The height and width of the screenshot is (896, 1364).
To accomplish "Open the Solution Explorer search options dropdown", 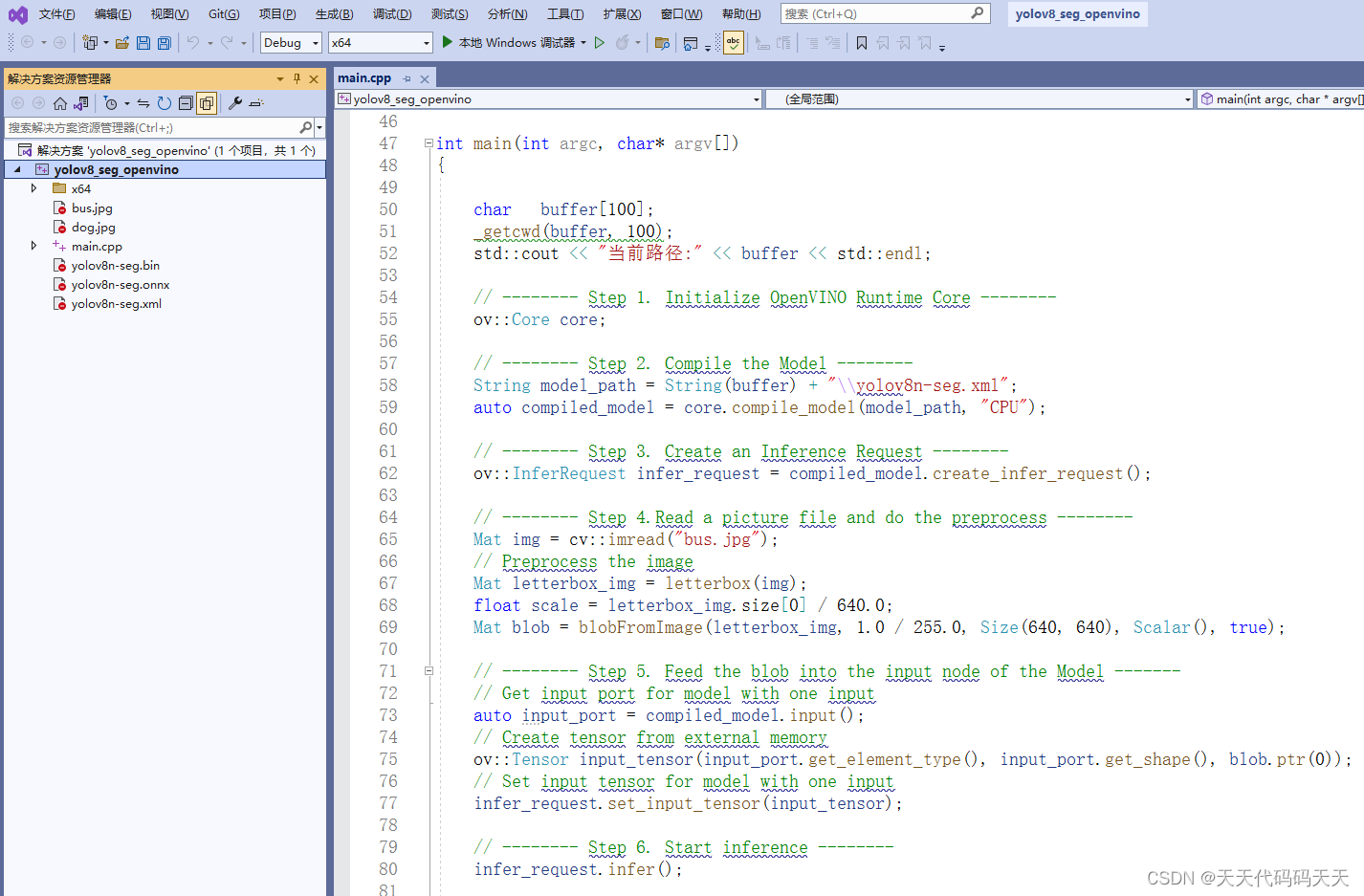I will click(319, 127).
